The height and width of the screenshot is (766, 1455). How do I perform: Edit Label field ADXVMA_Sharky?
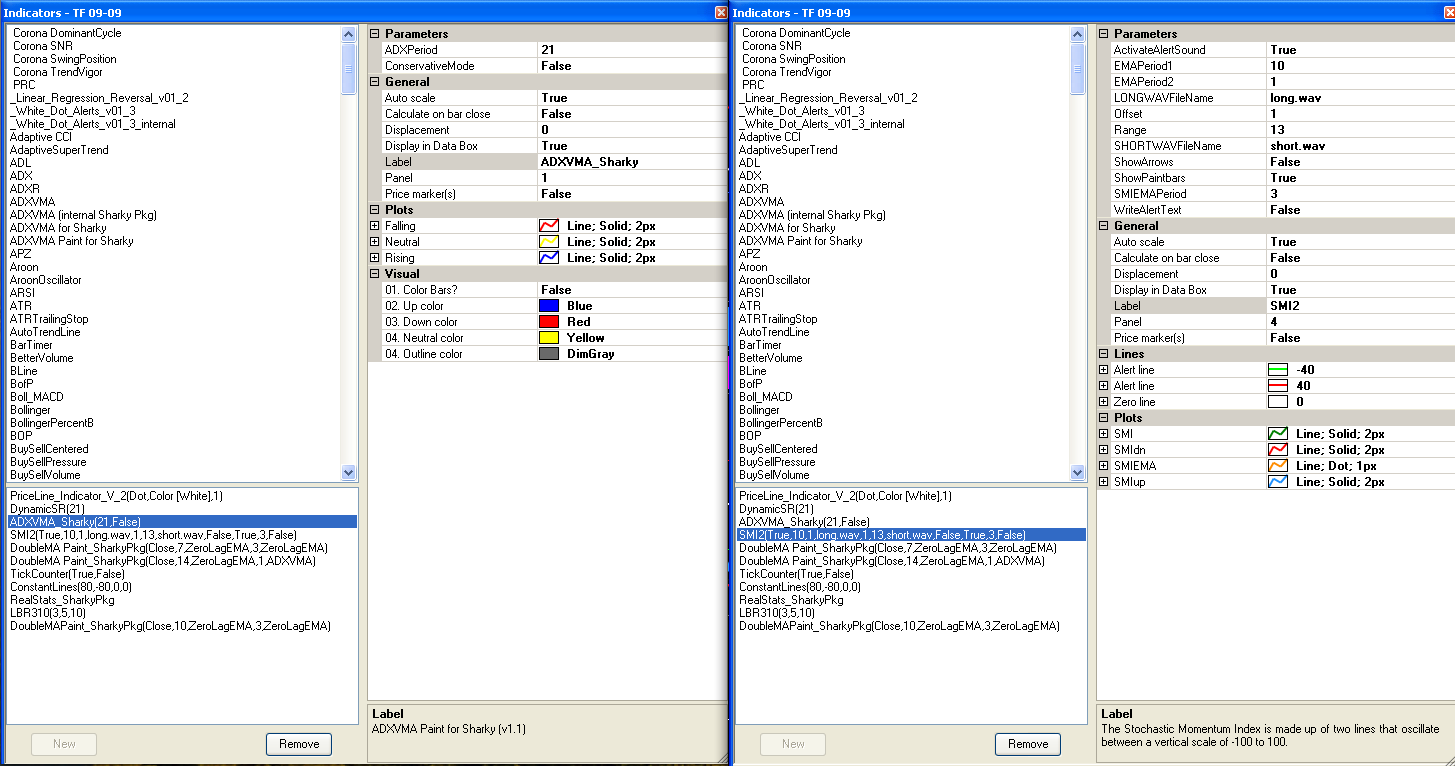tap(632, 162)
